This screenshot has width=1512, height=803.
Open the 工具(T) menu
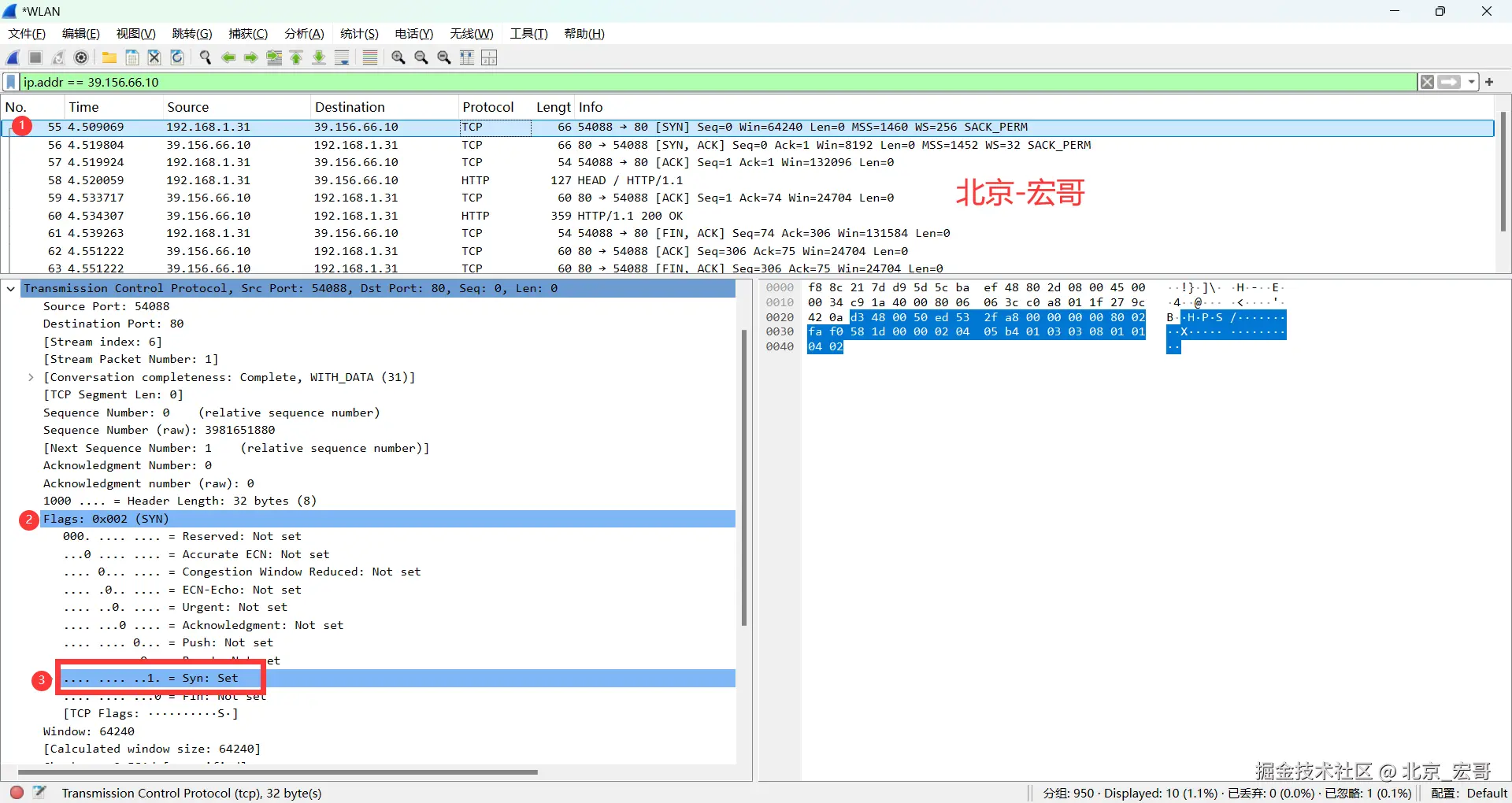click(528, 34)
